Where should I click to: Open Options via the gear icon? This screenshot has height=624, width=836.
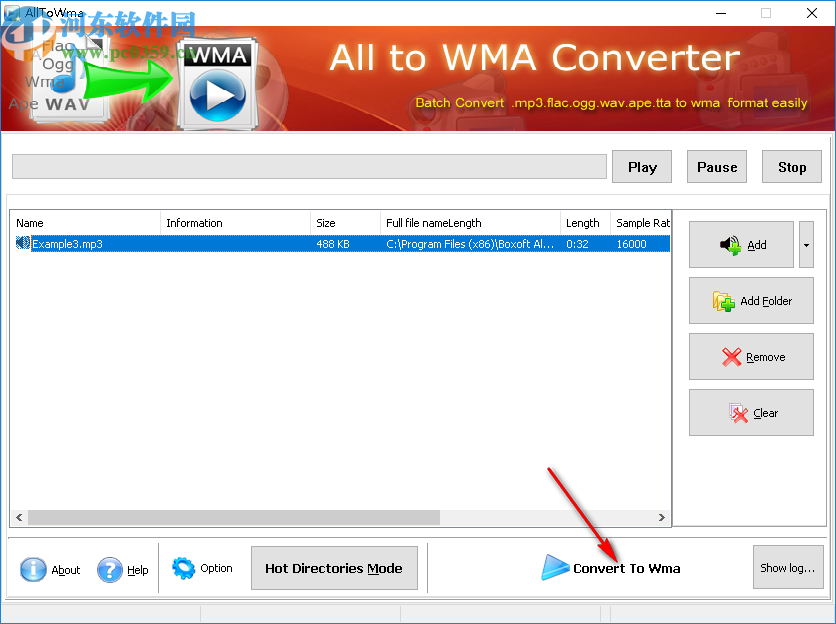pos(184,567)
